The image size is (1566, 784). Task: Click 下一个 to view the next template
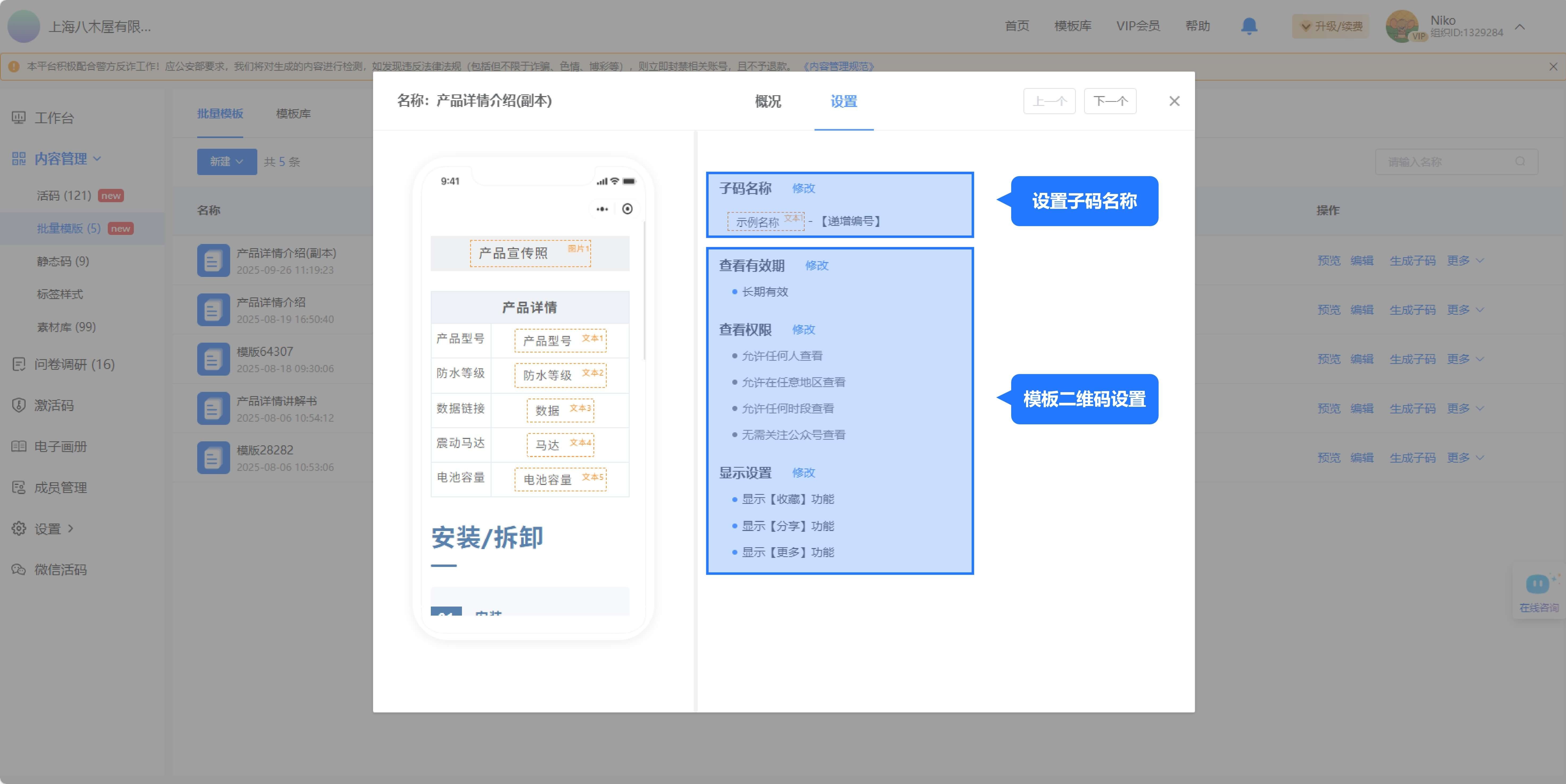point(1109,101)
